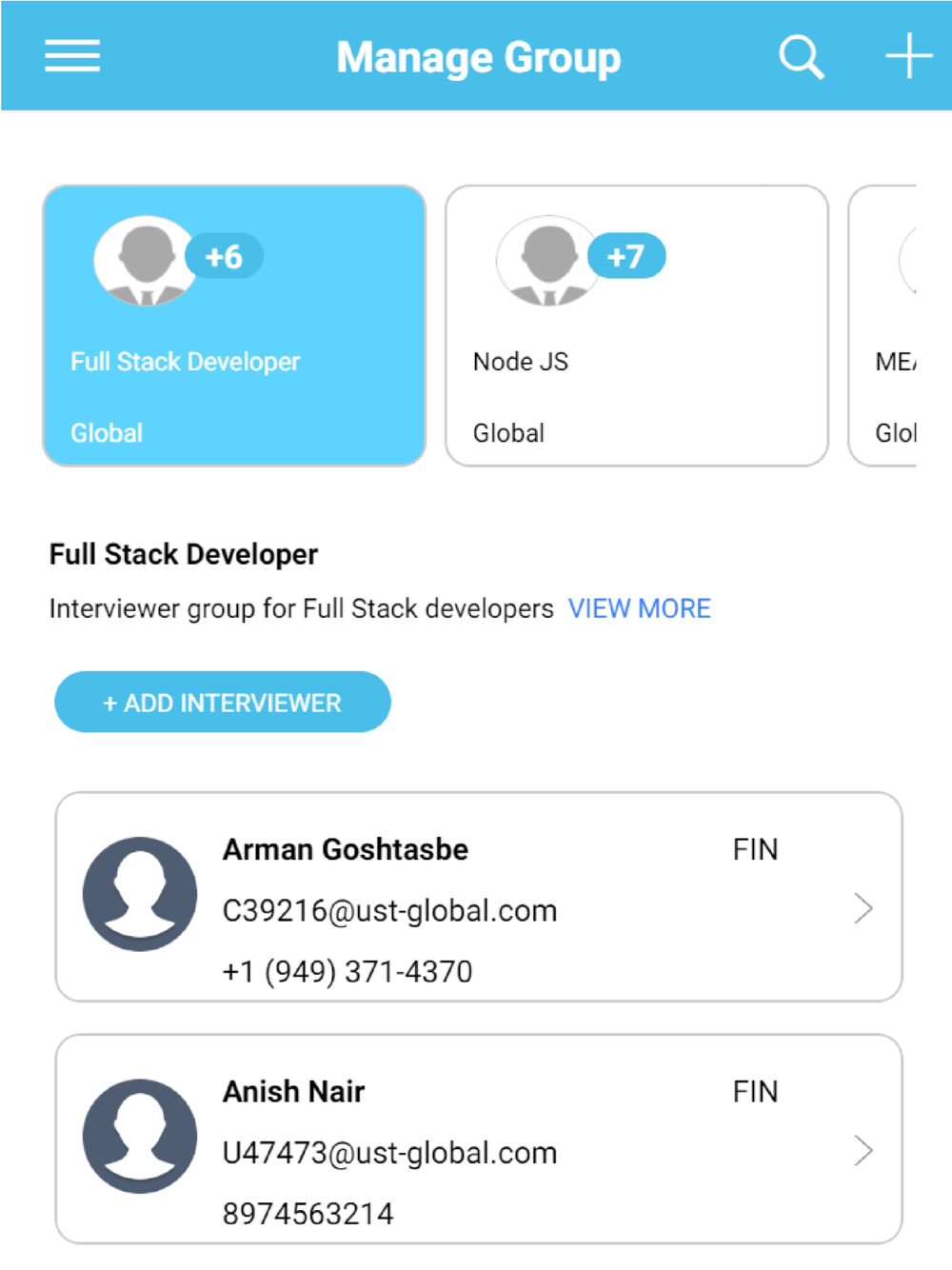Click the +7 members badge
The height and width of the screenshot is (1270, 952).
click(626, 256)
